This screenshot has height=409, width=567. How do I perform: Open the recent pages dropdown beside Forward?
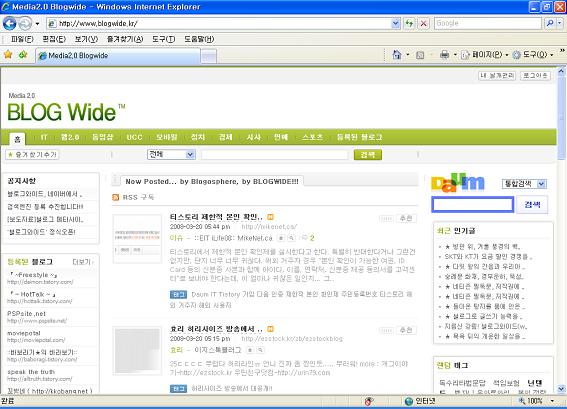37,24
